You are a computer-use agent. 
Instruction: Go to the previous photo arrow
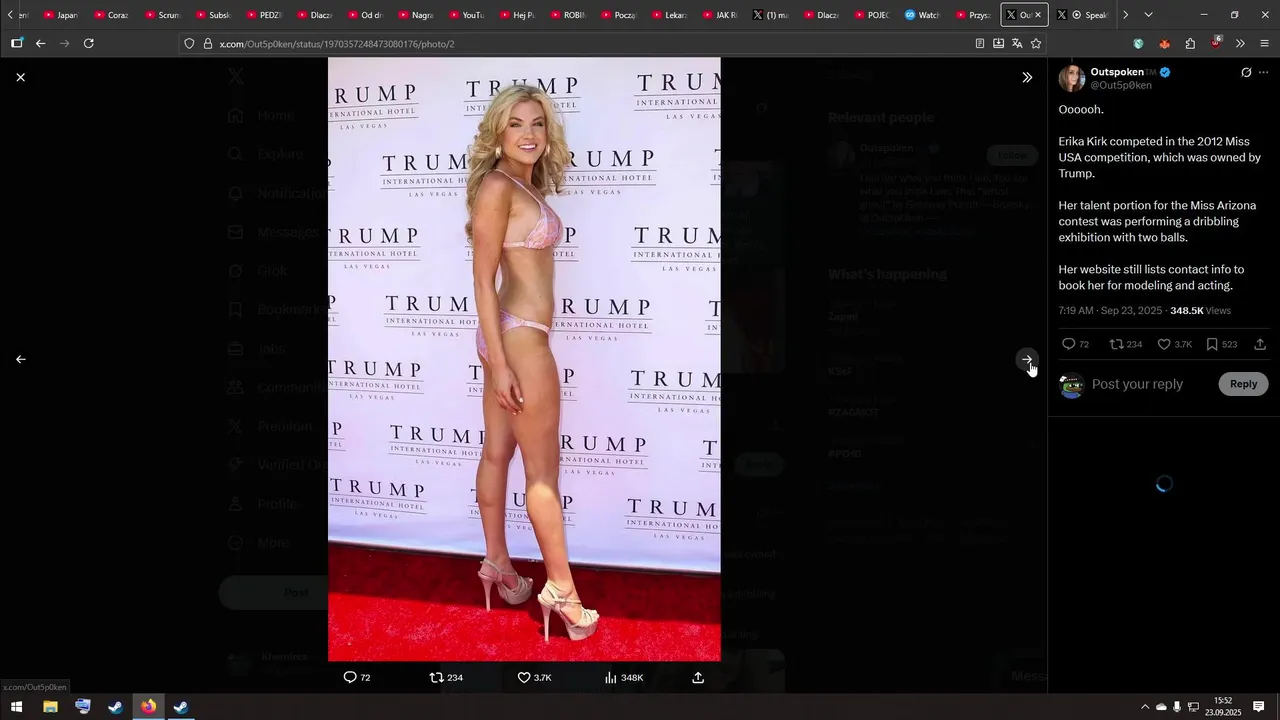(x=20, y=359)
